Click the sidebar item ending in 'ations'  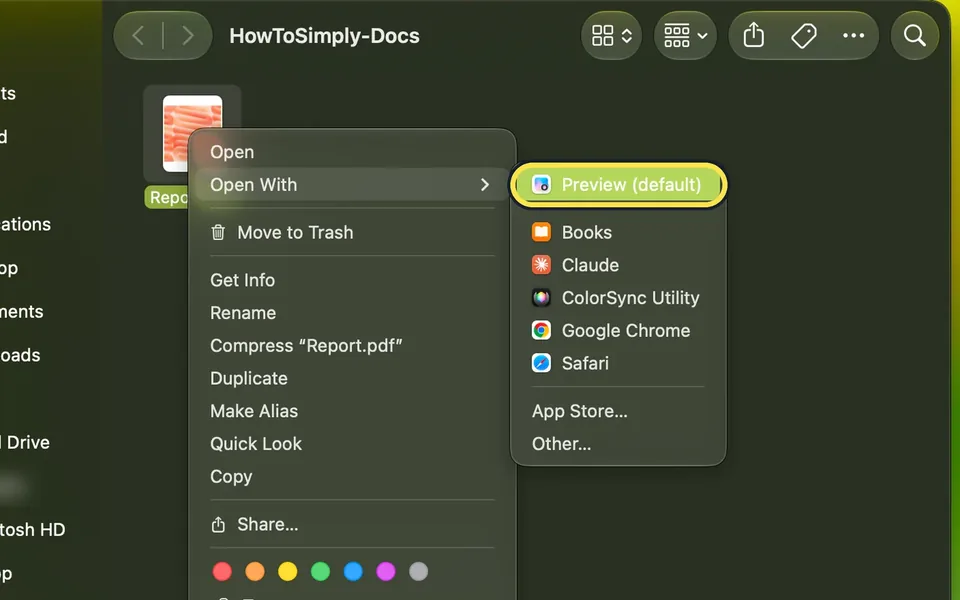(x=25, y=224)
